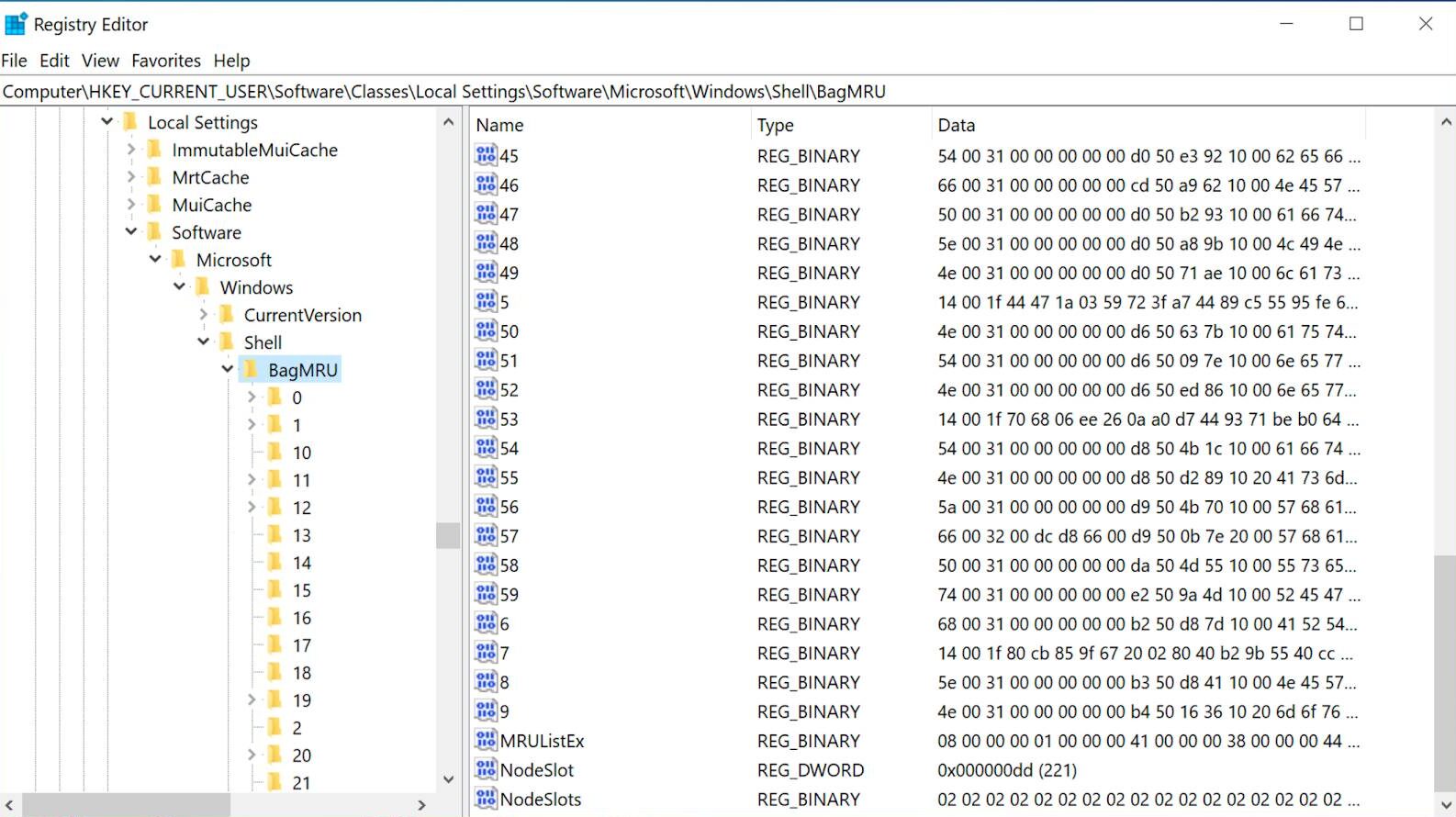Select the NodeSlots binary value icon

point(486,799)
